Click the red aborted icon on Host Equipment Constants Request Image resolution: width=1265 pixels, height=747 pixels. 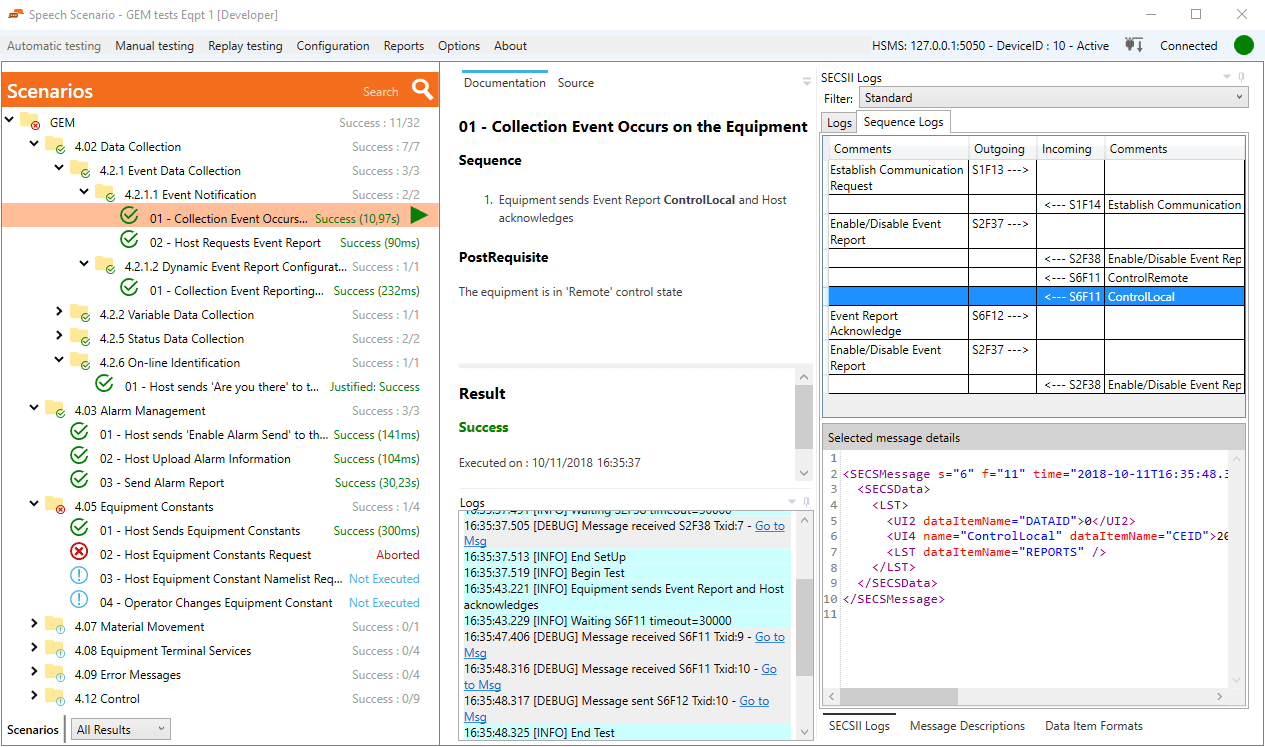tap(80, 554)
